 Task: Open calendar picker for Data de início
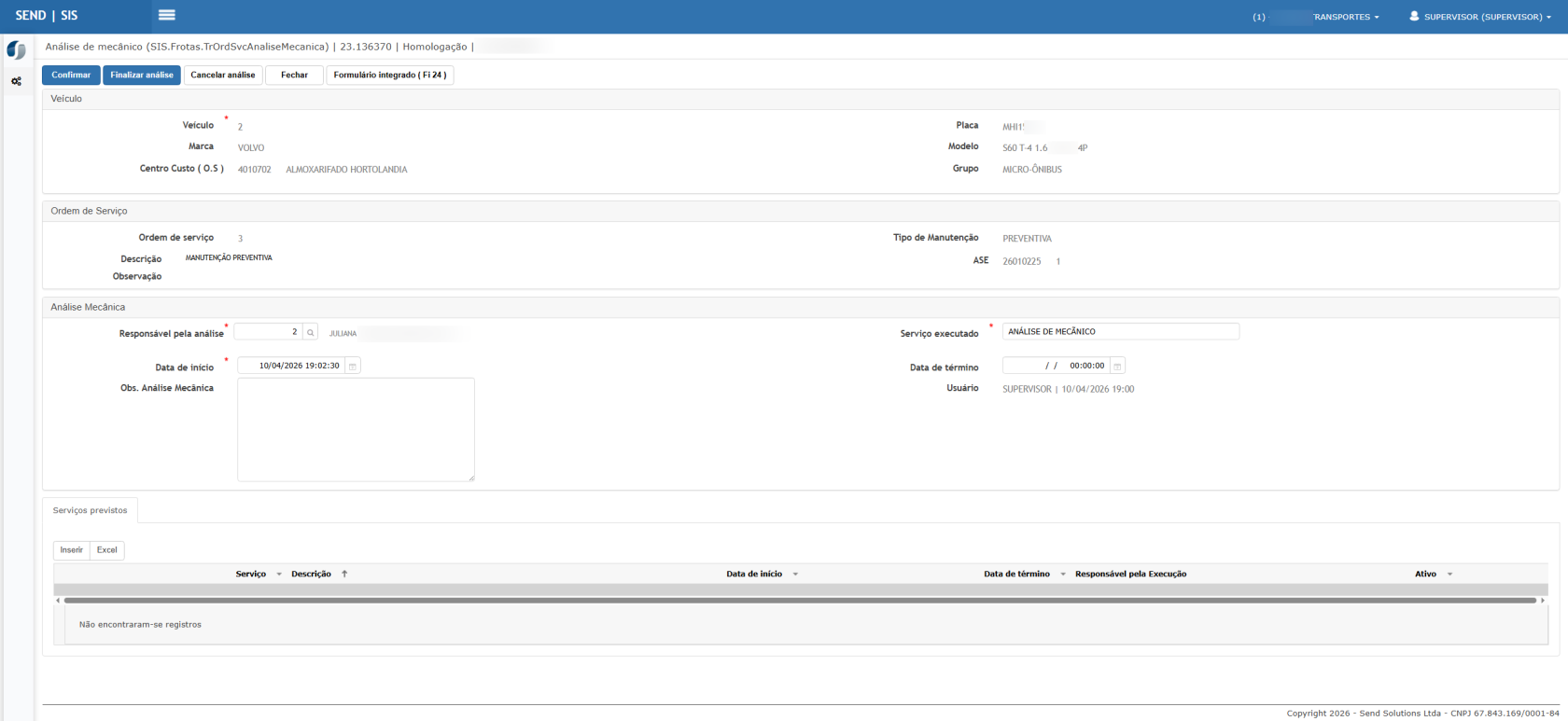[353, 367]
